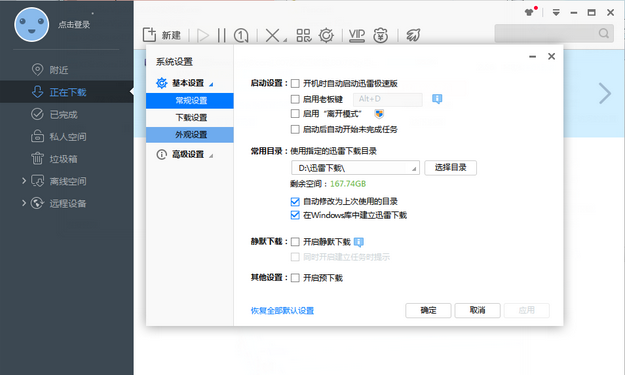Screen dimensions: 625x375
Task: Click the 选择目录 button
Action: click(450, 168)
